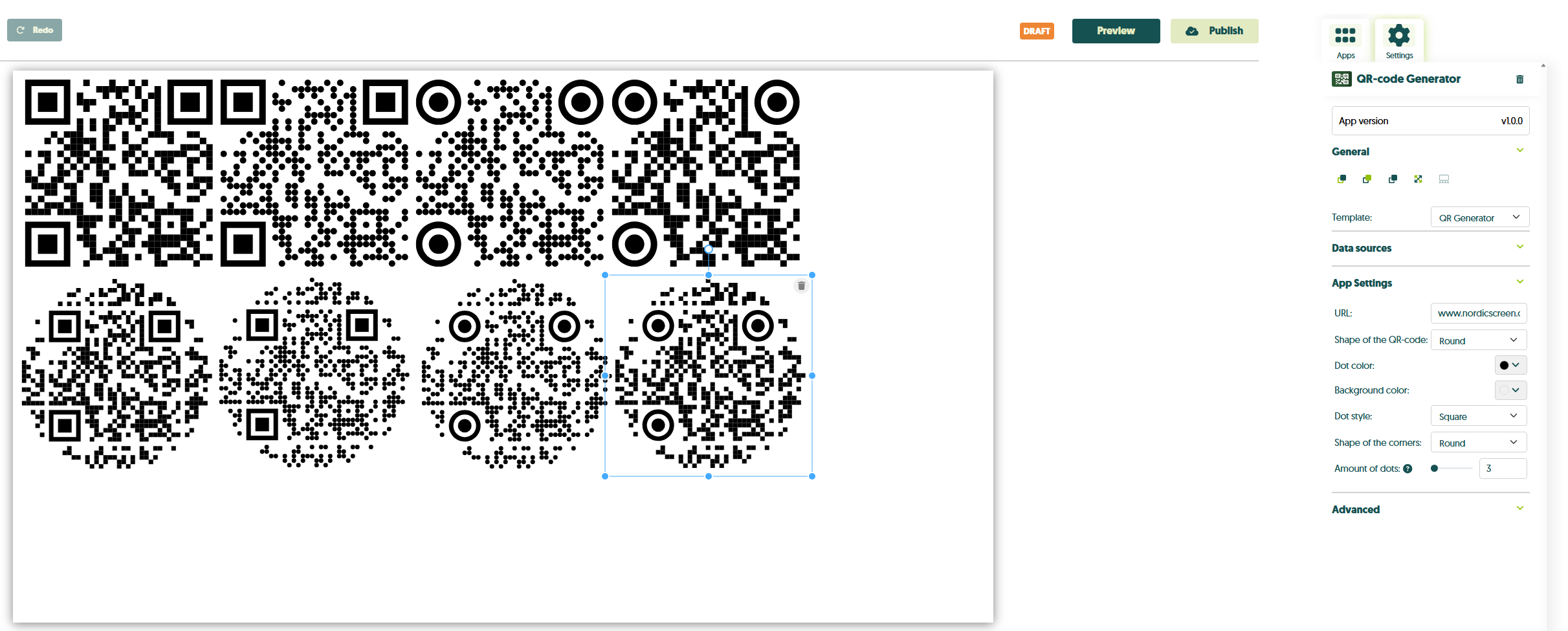Open the Shape of the QR-code dropdown
The image size is (1568, 631).
pos(1478,340)
